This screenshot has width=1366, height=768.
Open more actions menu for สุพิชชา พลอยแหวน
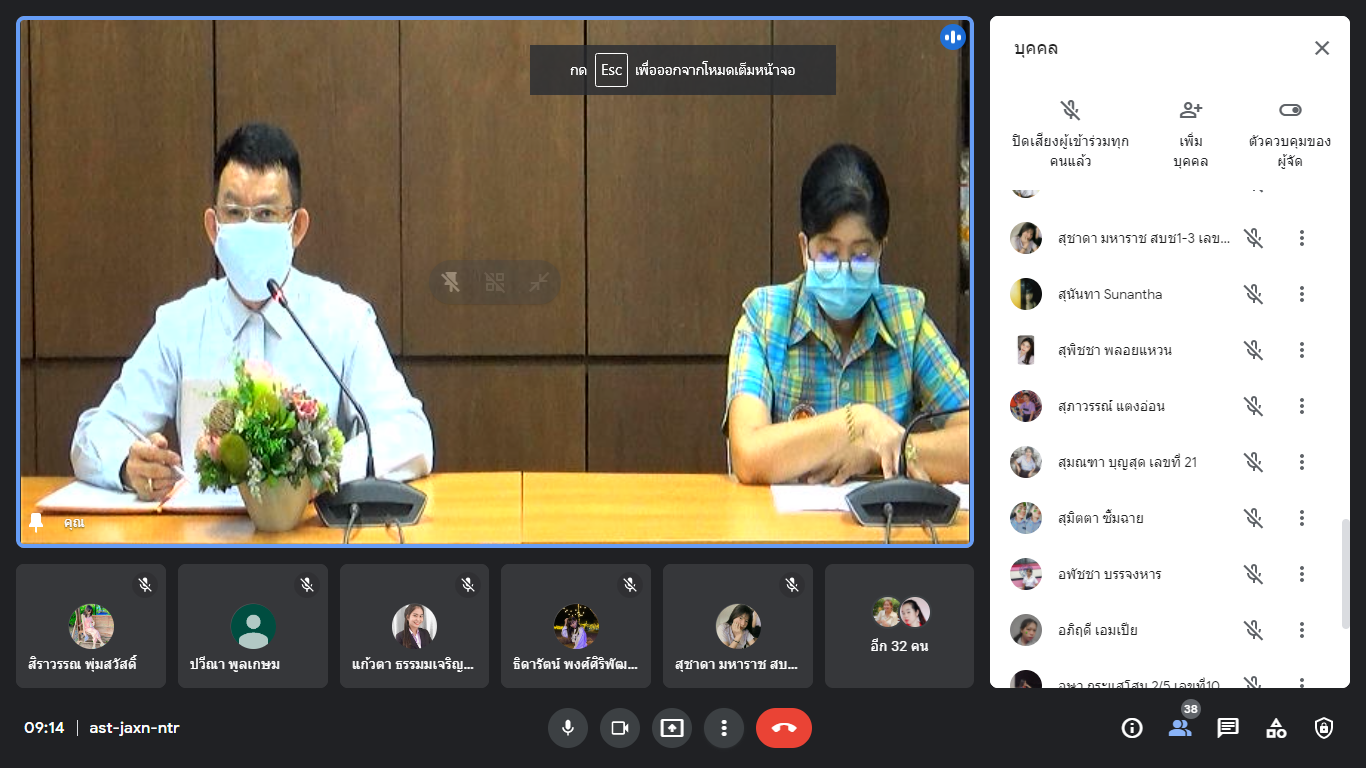click(1302, 350)
